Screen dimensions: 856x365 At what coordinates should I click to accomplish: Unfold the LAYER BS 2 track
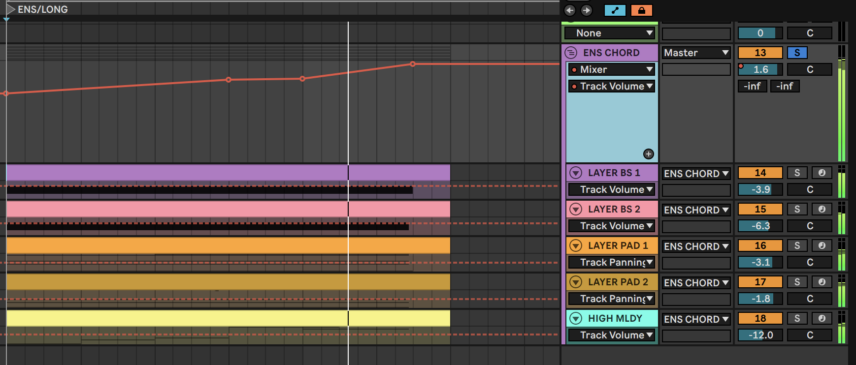pos(575,210)
